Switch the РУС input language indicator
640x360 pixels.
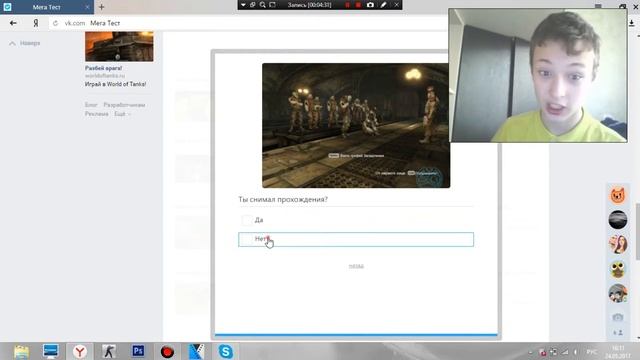pos(592,352)
